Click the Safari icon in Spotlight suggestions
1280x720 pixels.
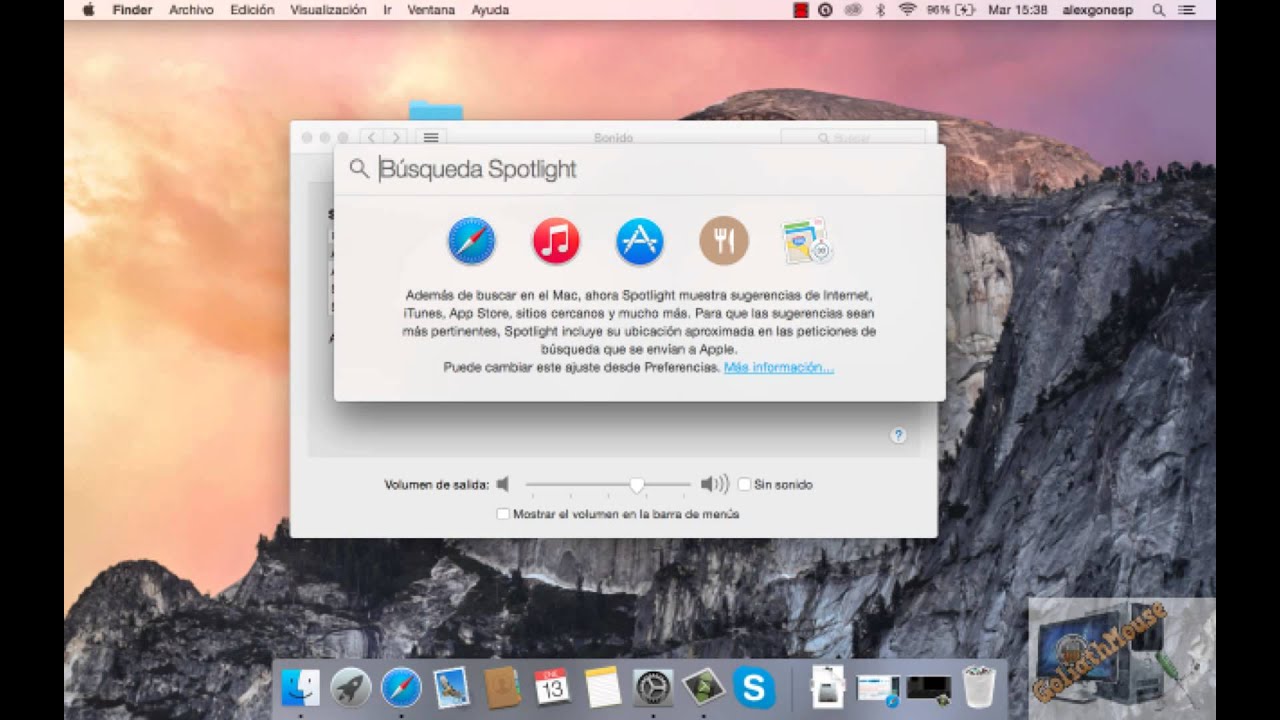tap(471, 241)
